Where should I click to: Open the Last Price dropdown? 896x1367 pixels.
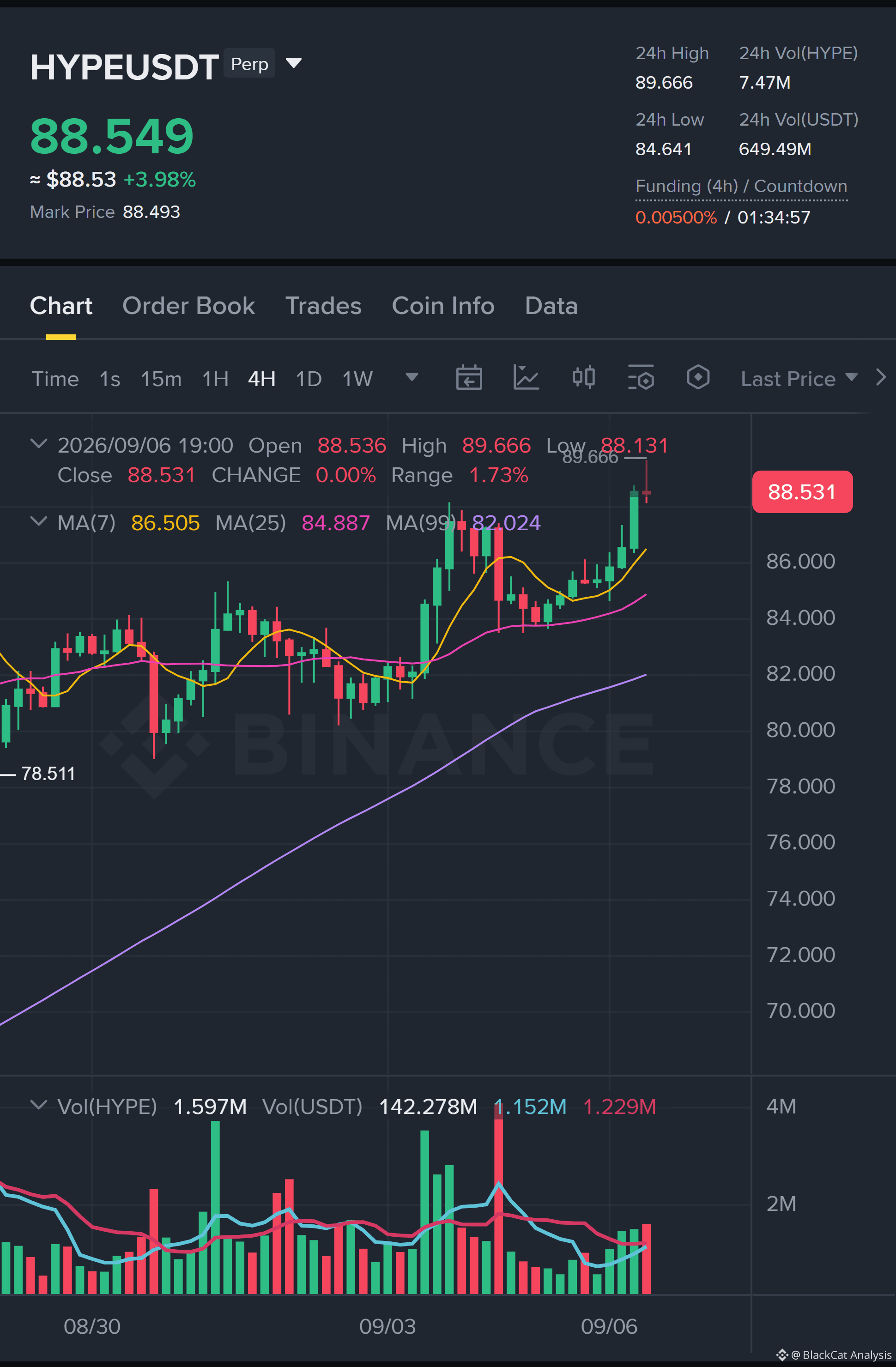[x=799, y=379]
